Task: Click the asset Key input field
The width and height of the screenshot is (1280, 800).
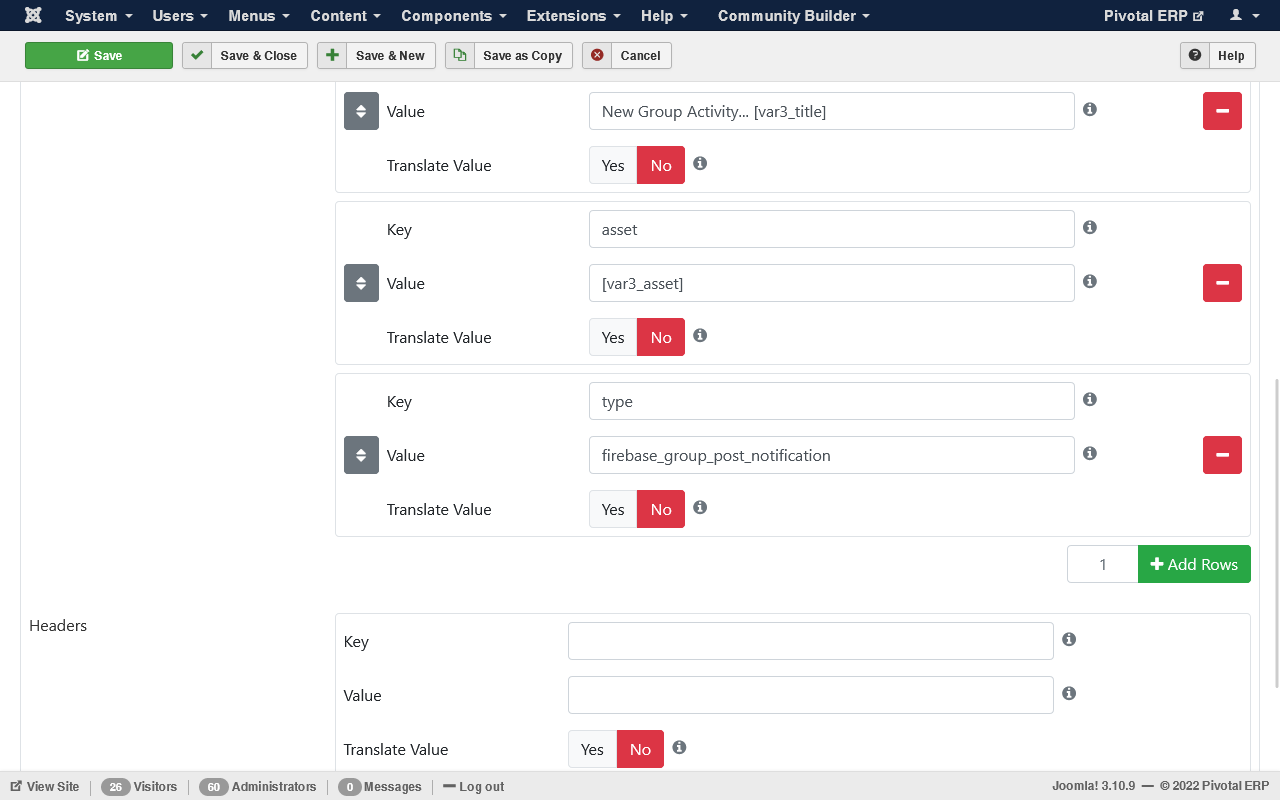Action: [832, 229]
